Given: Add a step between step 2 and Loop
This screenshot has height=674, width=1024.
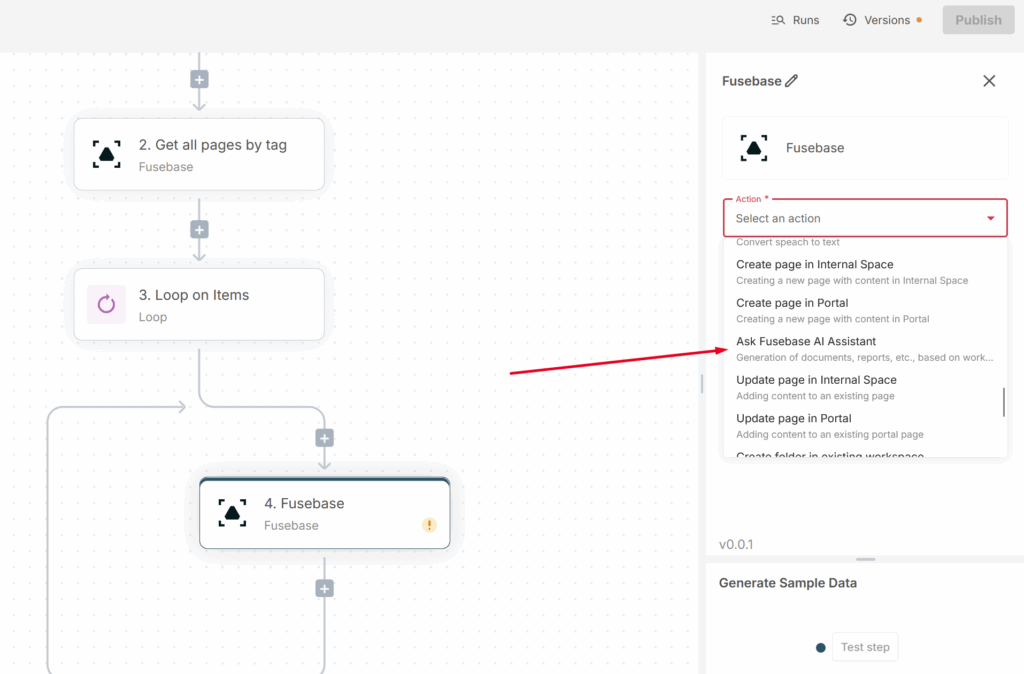Looking at the screenshot, I should point(199,229).
